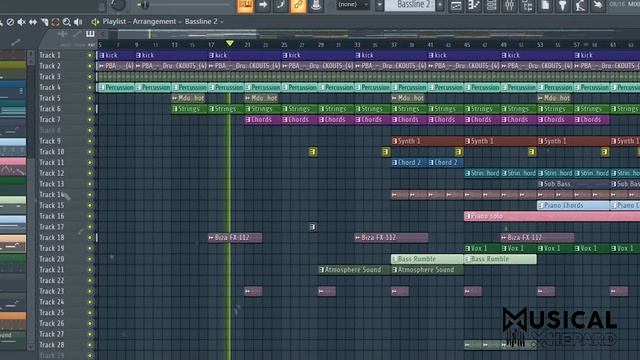Toggle Track 23 mute switch

(x=90, y=291)
